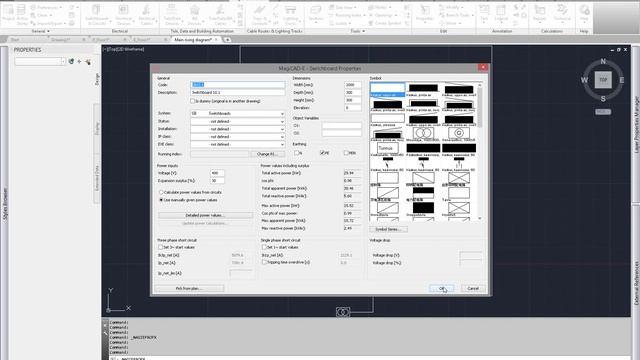Open the External References side panel

click(x=636, y=283)
